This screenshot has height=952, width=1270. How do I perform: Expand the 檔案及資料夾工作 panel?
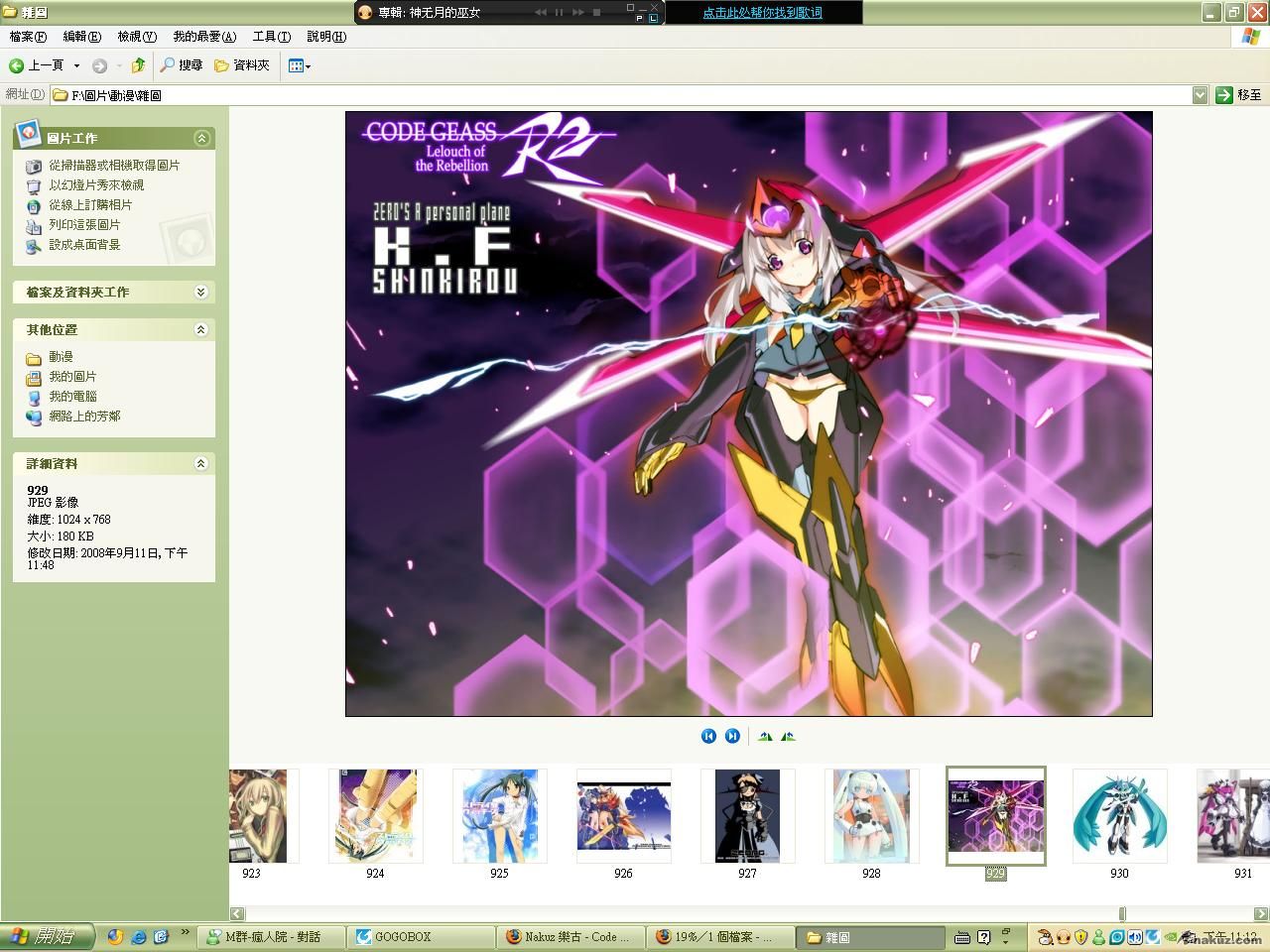pyautogui.click(x=201, y=292)
